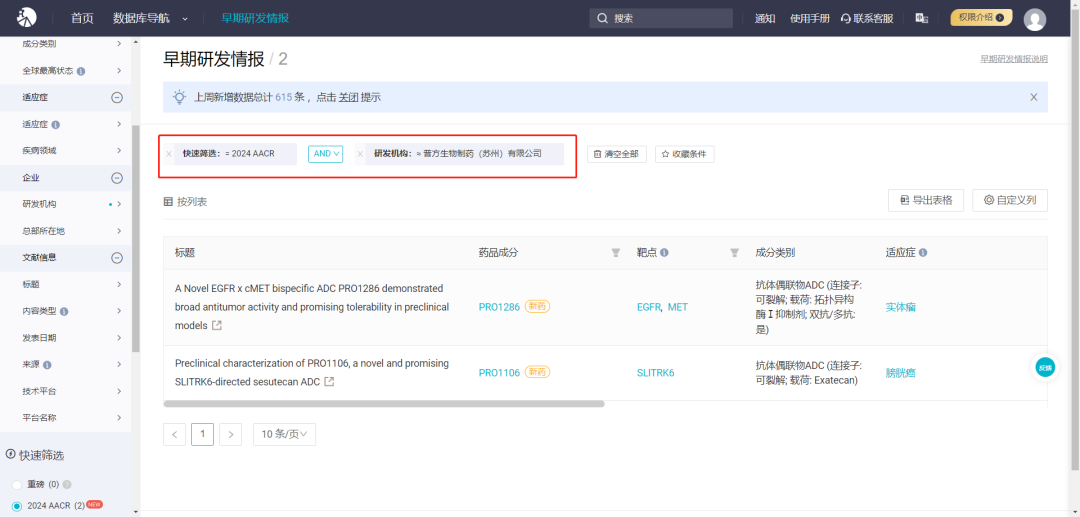Click the 实体瘤 indication link
The width and height of the screenshot is (1080, 517).
[x=900, y=307]
